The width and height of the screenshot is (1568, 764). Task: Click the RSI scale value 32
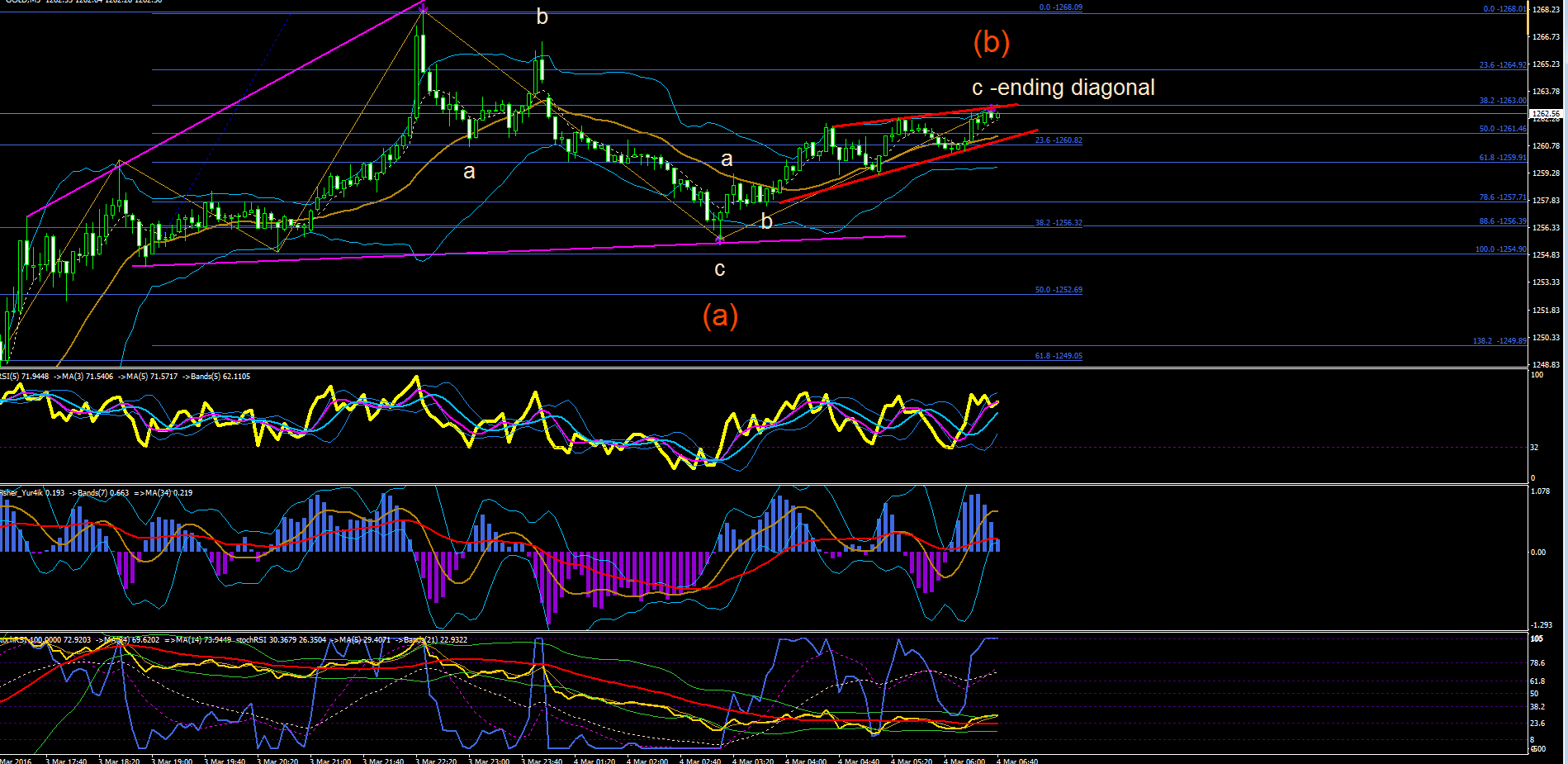tap(1535, 447)
